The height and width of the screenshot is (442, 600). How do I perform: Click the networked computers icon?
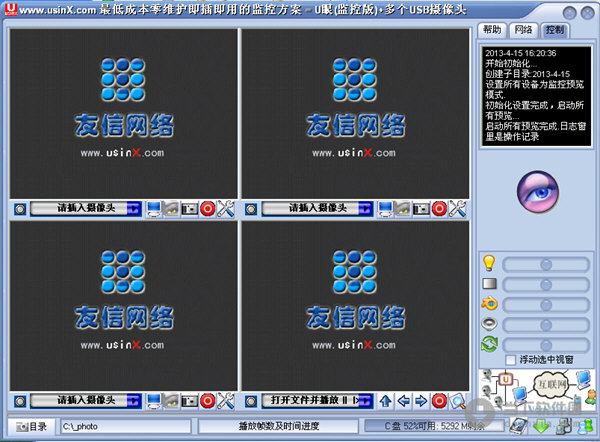coord(564,426)
